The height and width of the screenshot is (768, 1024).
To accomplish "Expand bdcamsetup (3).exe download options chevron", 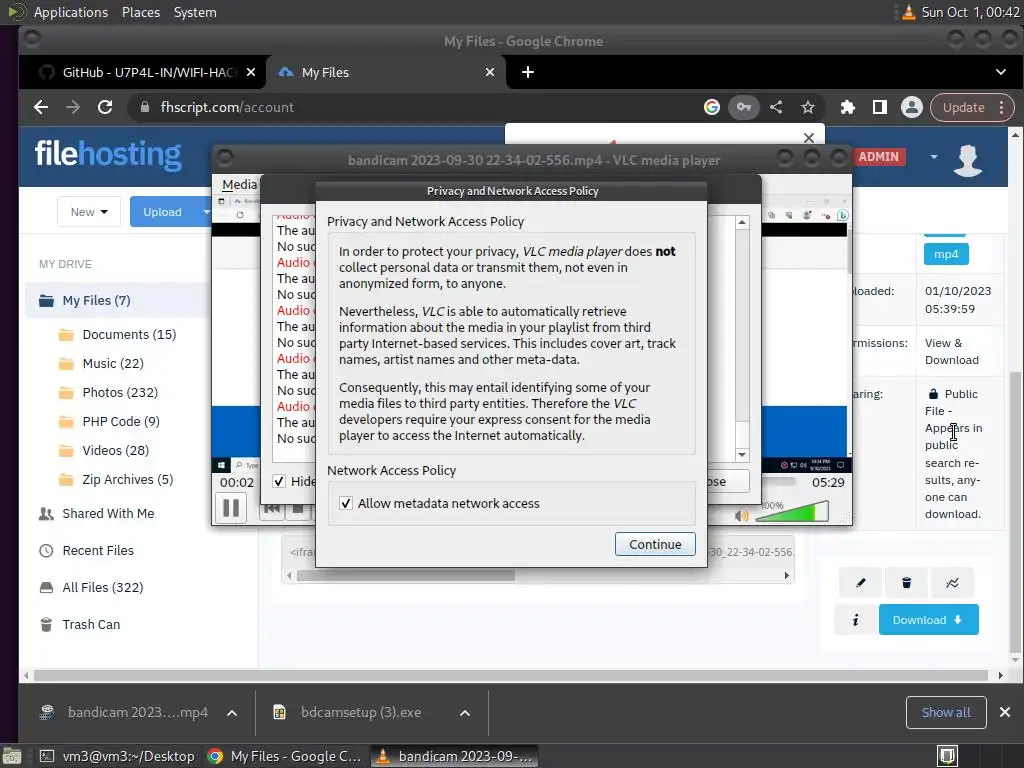I will tap(465, 713).
